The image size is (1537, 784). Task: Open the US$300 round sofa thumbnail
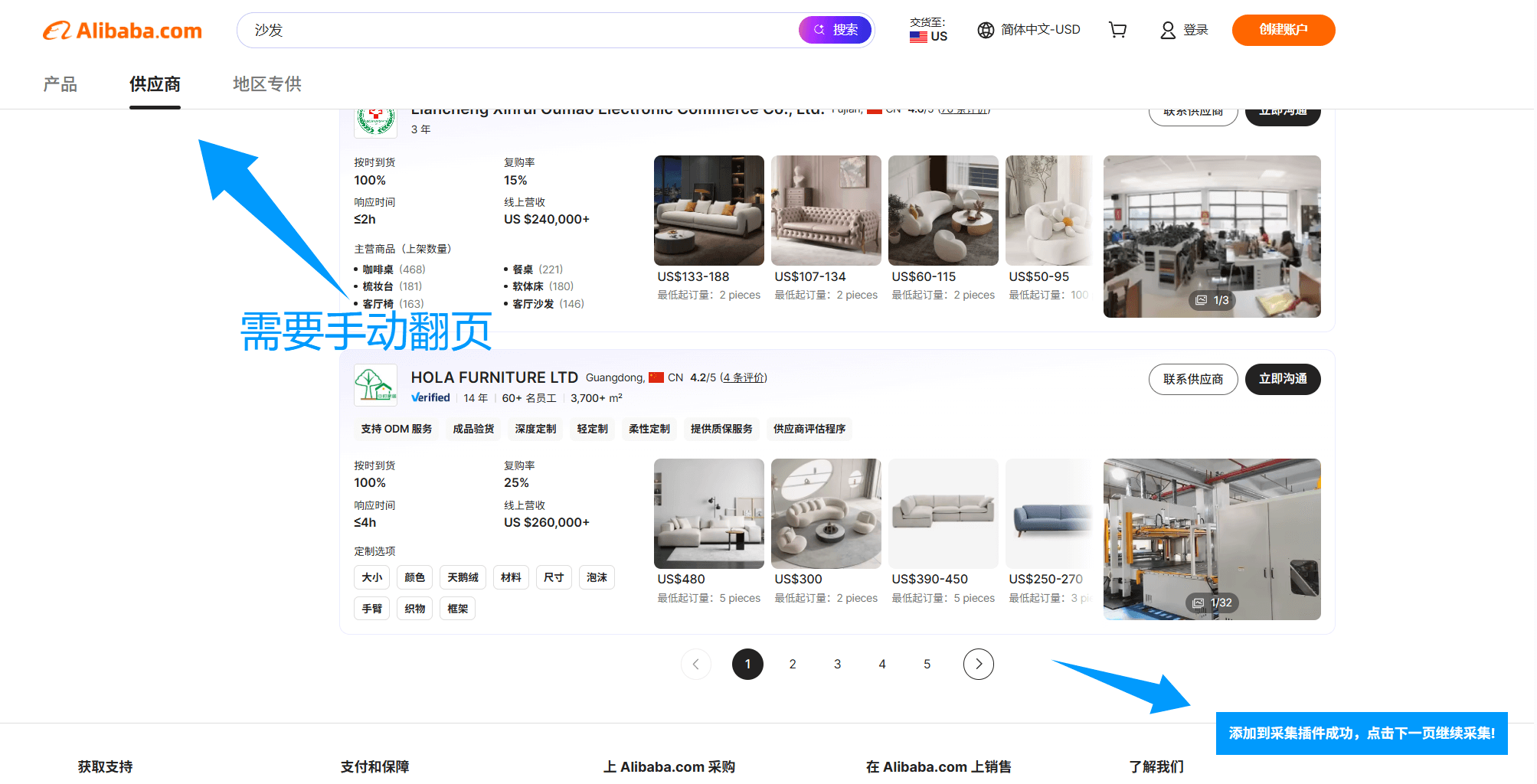(826, 514)
